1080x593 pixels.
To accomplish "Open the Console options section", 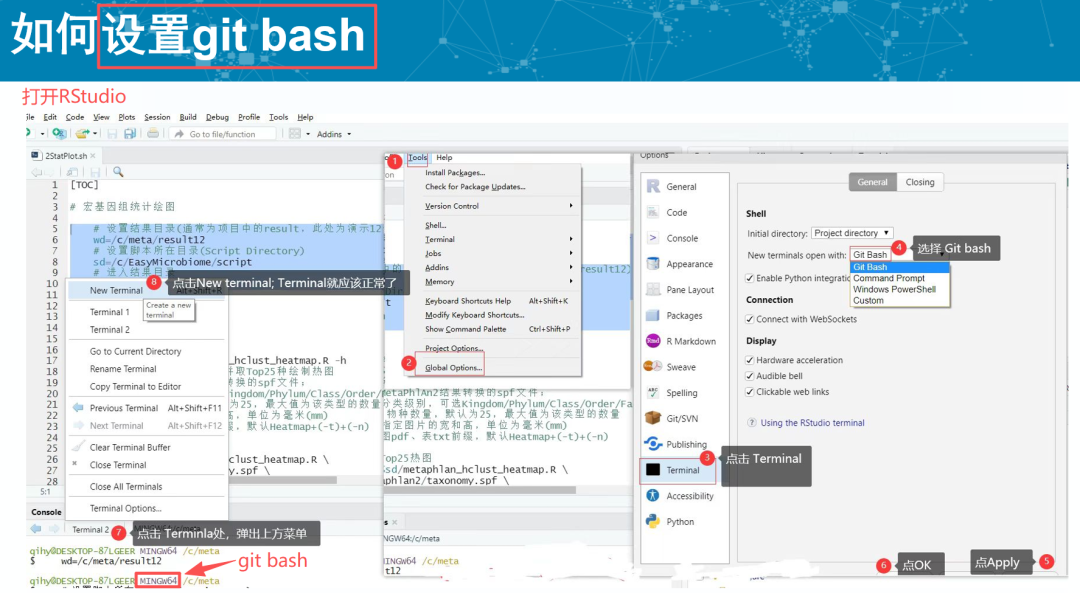I will [x=672, y=238].
